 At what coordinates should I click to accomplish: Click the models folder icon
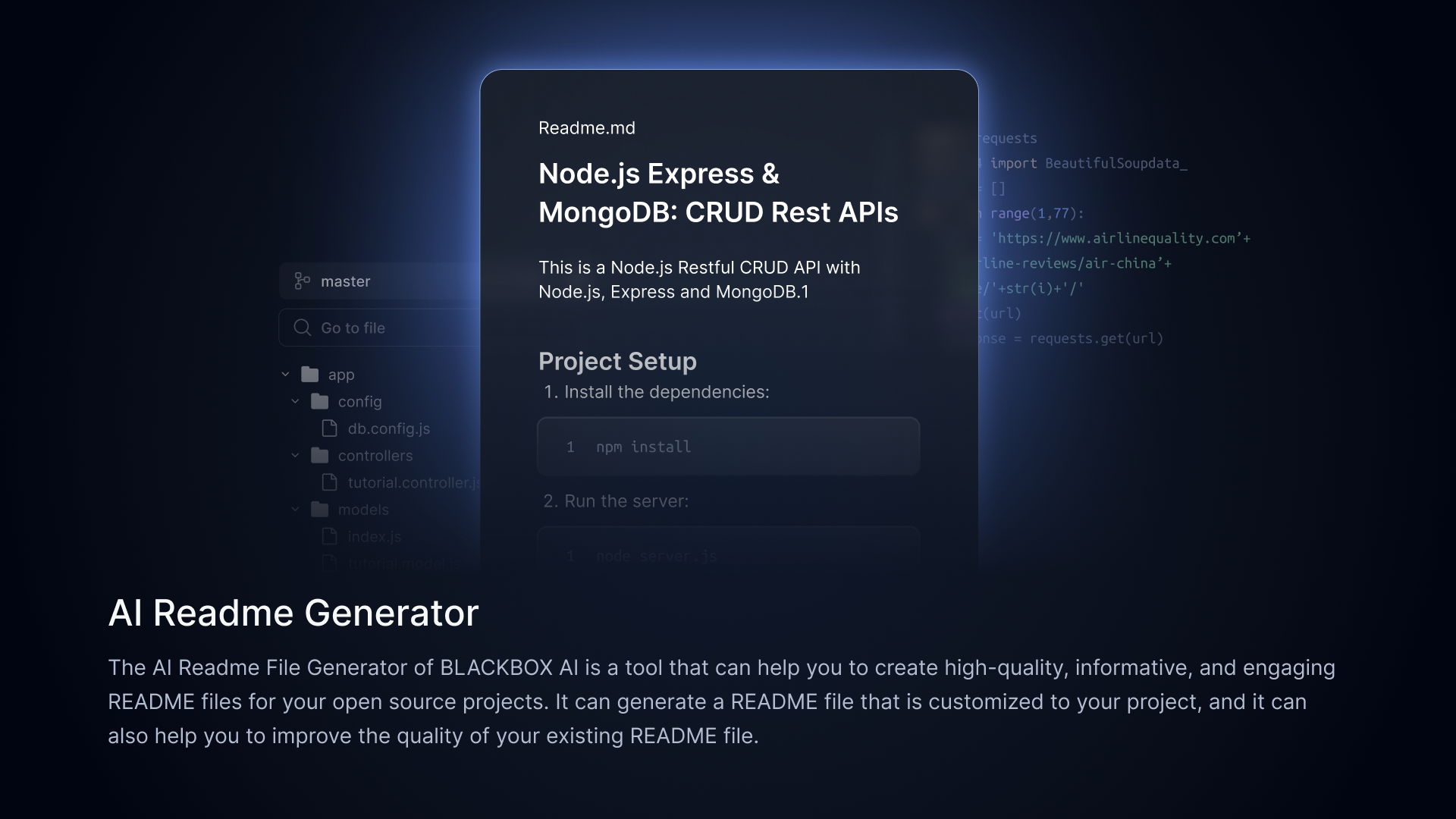(x=319, y=510)
